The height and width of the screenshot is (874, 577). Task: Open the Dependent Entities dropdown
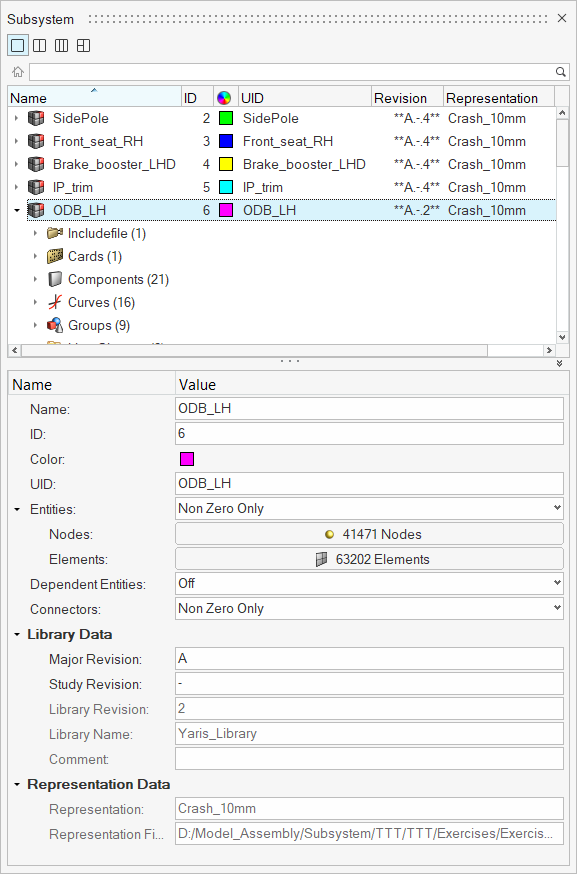369,583
